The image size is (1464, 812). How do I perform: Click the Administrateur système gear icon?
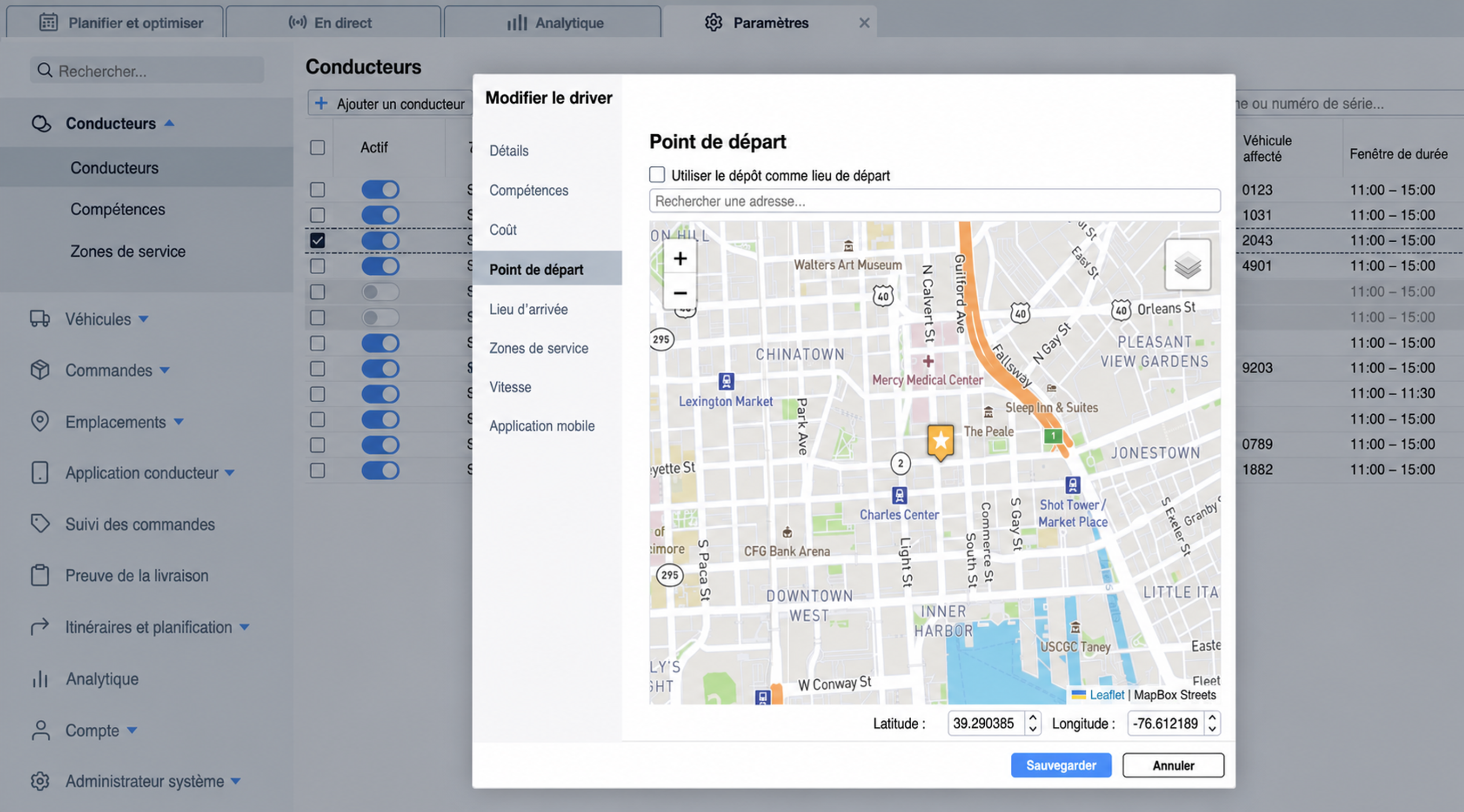[x=40, y=781]
